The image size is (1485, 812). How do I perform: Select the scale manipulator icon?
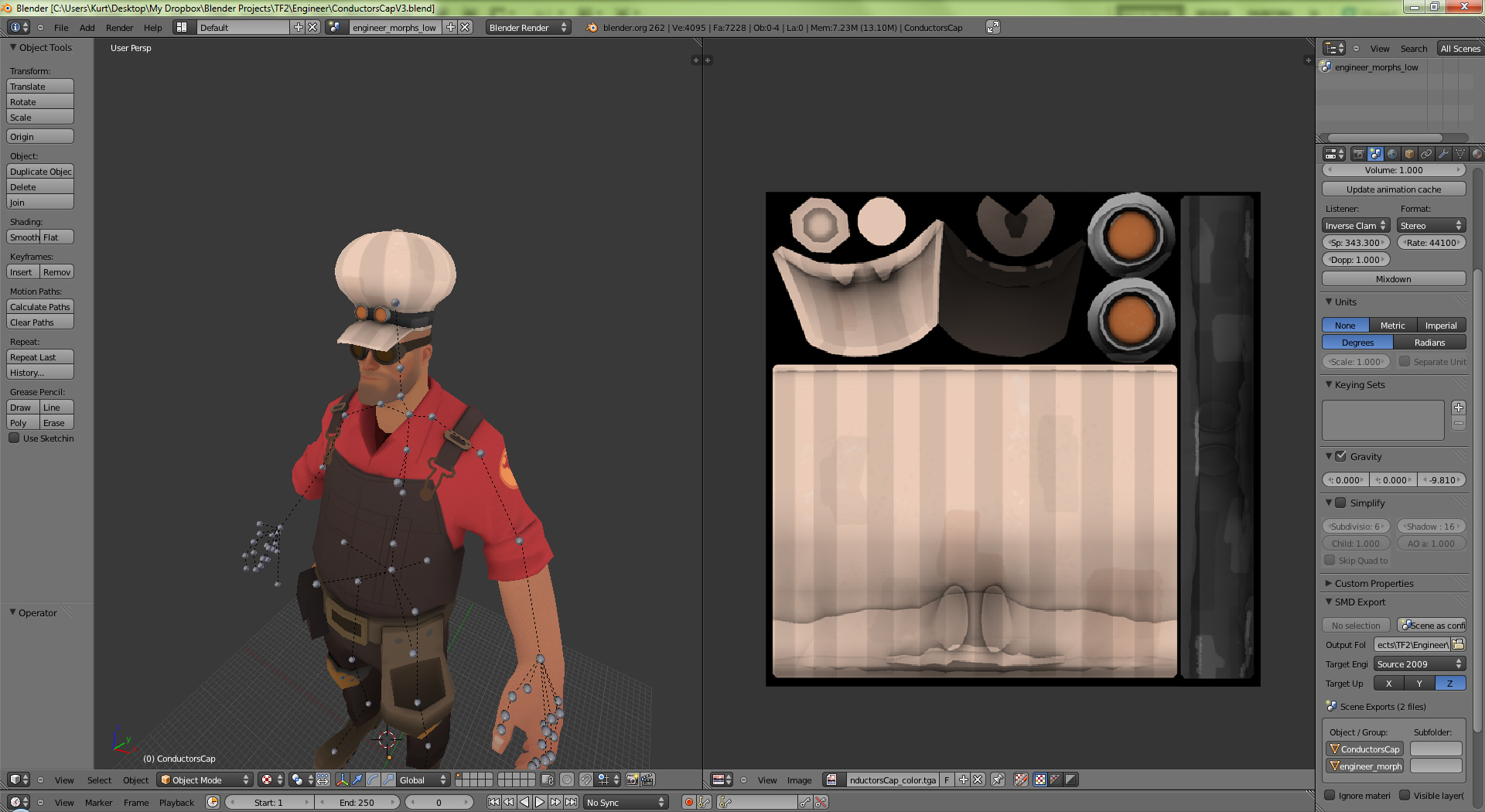388,780
